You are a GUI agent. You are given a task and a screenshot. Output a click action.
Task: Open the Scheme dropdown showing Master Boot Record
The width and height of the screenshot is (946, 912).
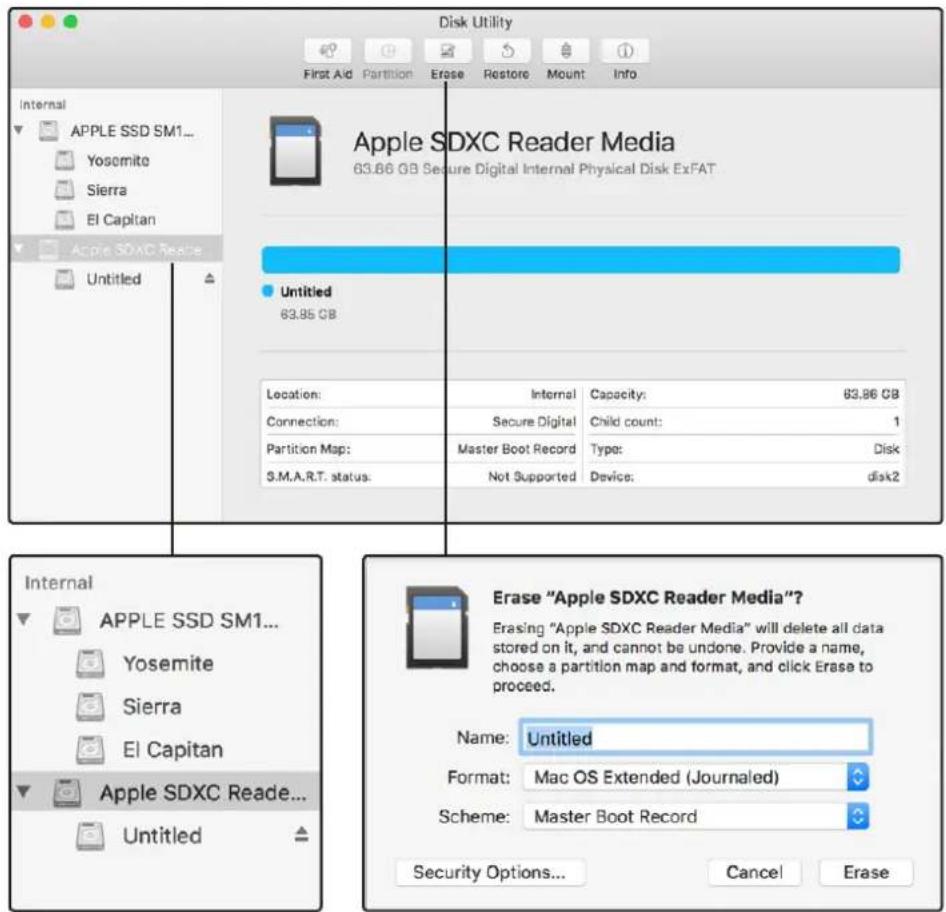pyautogui.click(x=696, y=817)
